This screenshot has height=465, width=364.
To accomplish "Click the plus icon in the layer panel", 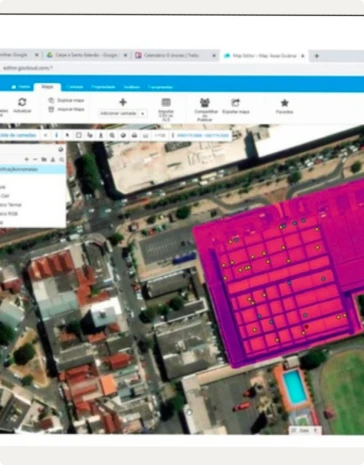I will (27, 159).
